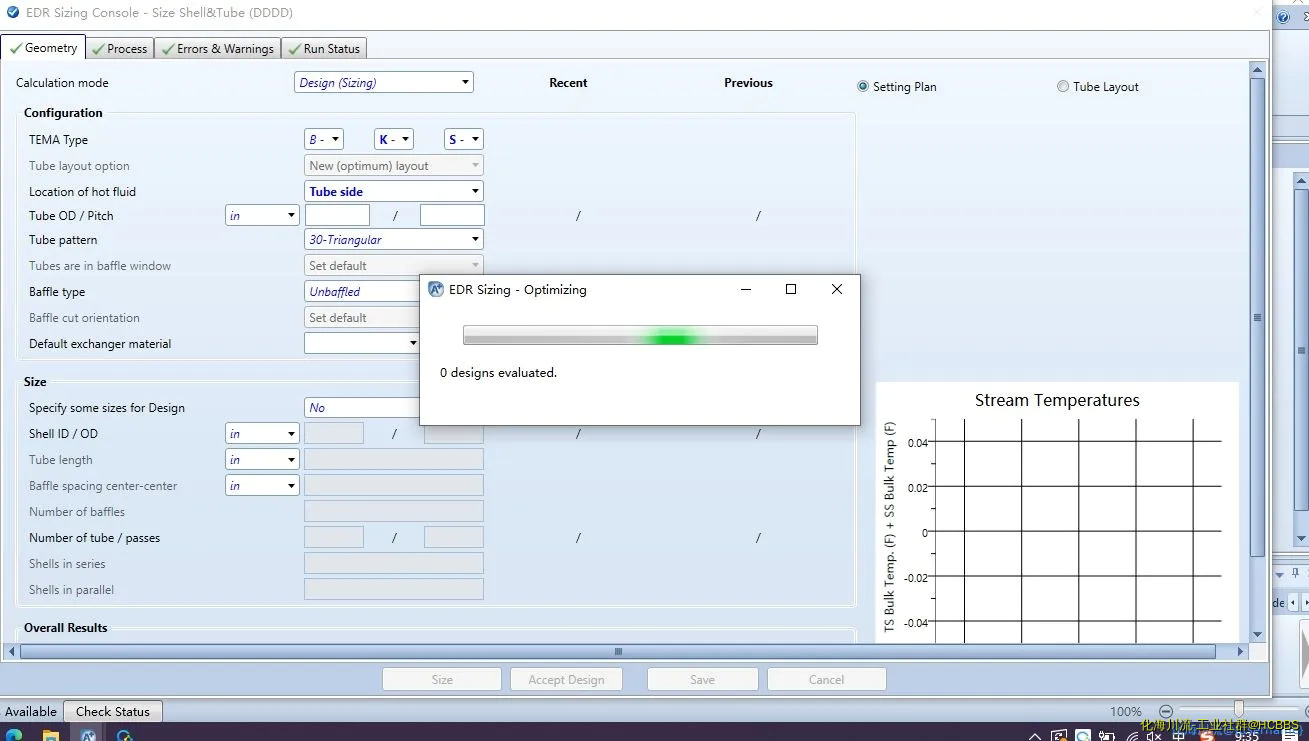Open the Calculation mode dropdown
This screenshot has height=741, width=1309.
click(x=384, y=83)
